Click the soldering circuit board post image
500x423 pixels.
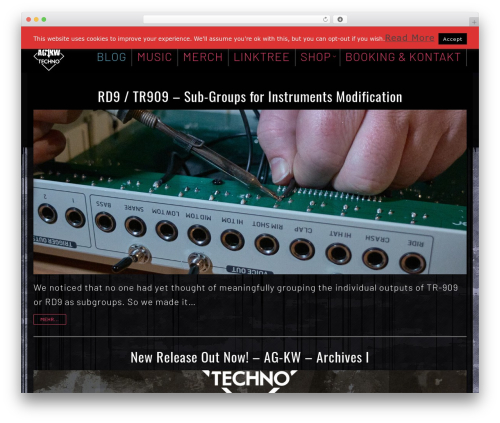pos(250,192)
